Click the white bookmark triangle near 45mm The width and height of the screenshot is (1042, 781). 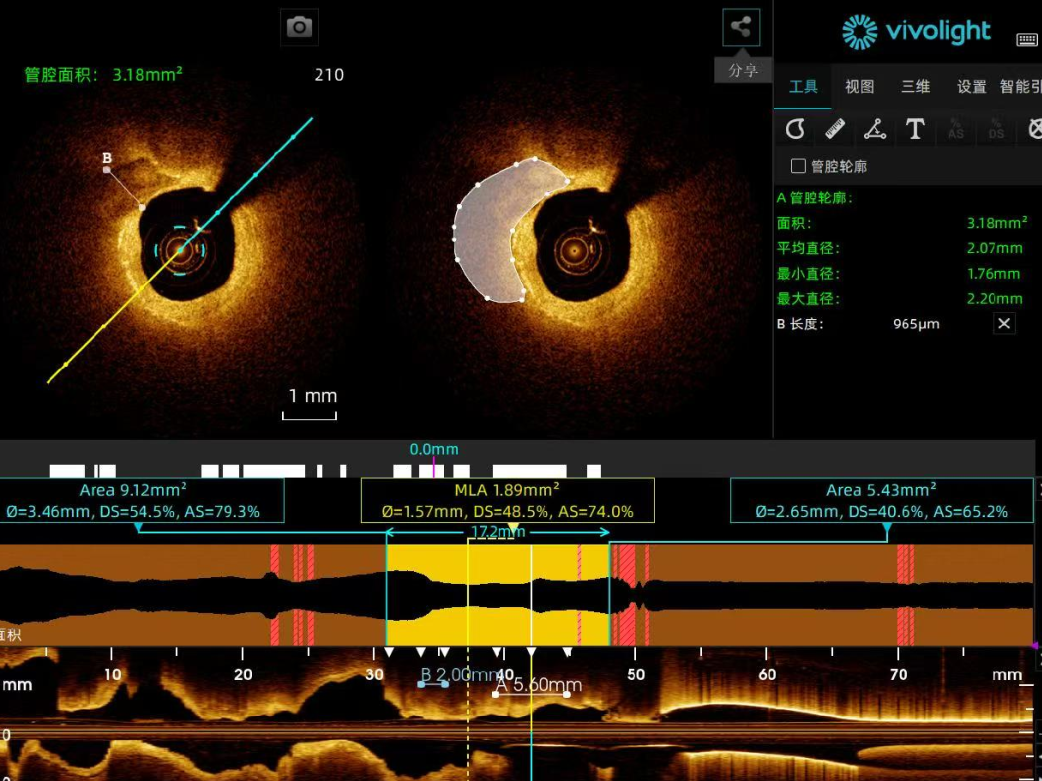click(x=567, y=652)
